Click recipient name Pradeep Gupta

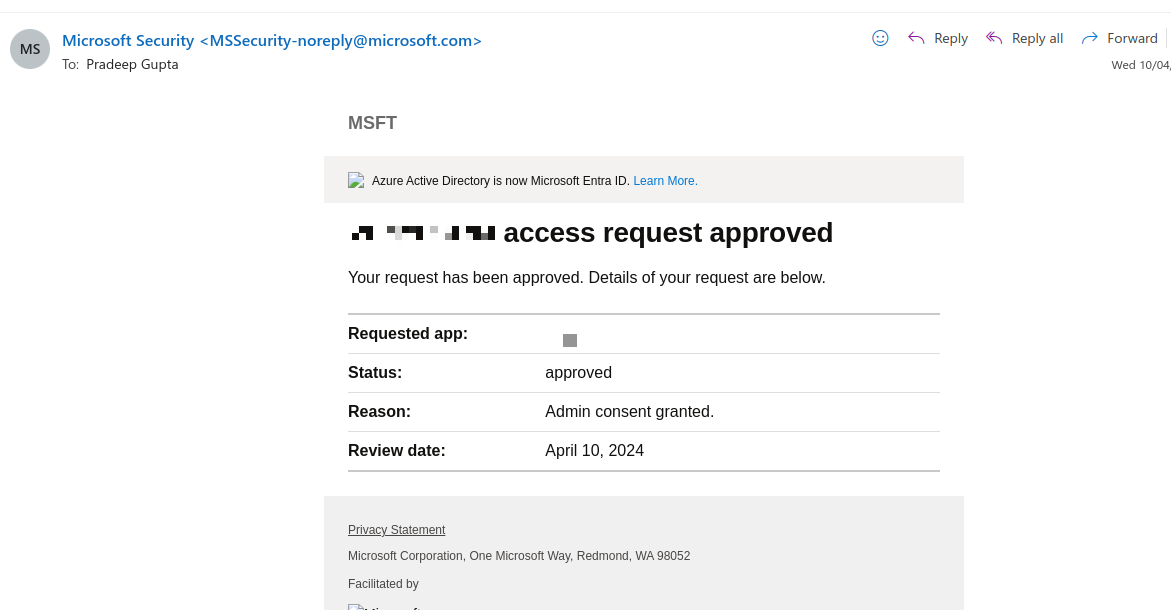132,64
